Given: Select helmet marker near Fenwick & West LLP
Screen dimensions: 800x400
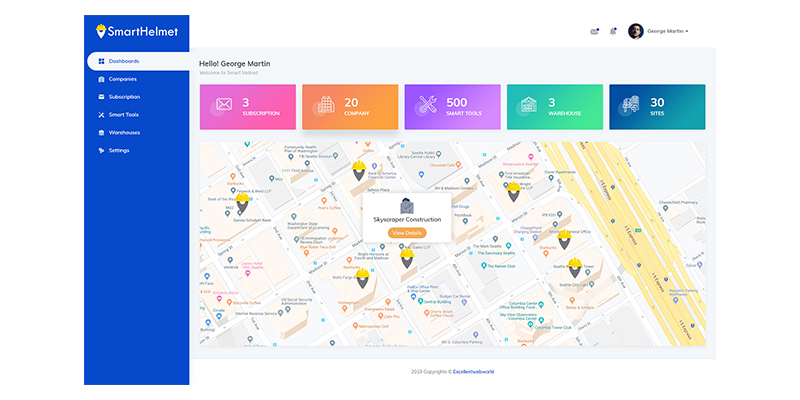Looking at the screenshot, I should (242, 203).
